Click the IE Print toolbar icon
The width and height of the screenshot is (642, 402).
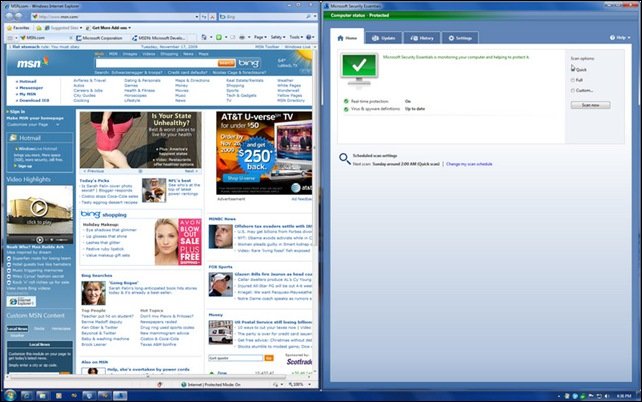pyautogui.click(x=242, y=37)
